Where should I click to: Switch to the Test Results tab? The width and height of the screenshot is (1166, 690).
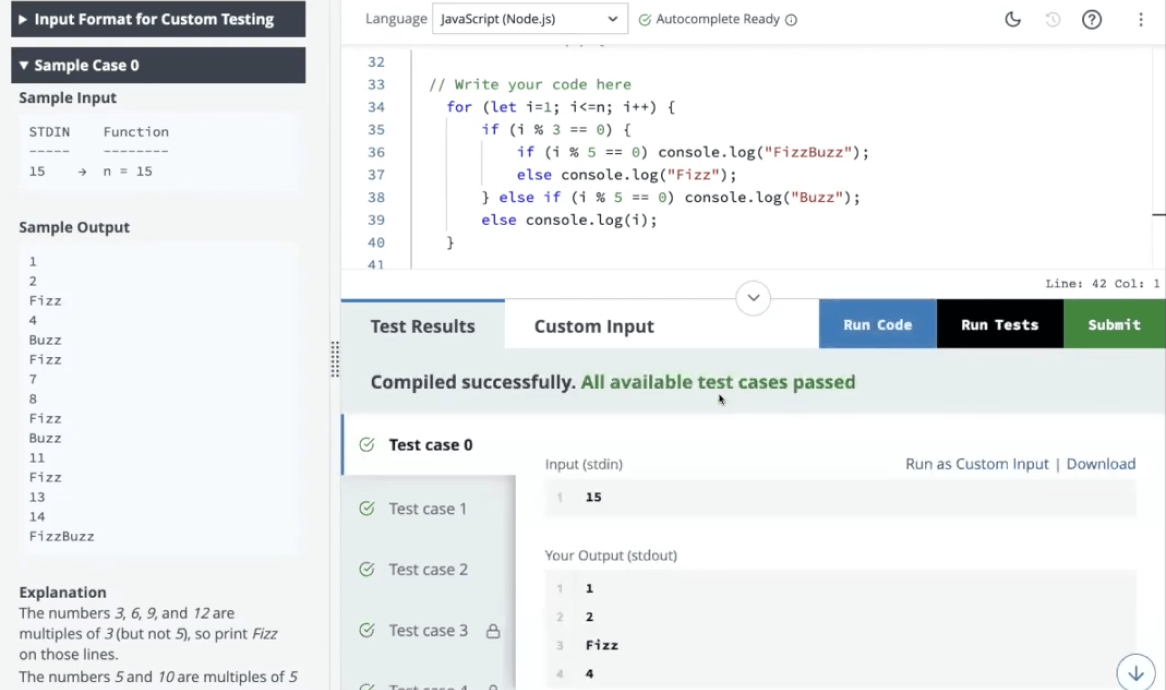click(x=422, y=326)
